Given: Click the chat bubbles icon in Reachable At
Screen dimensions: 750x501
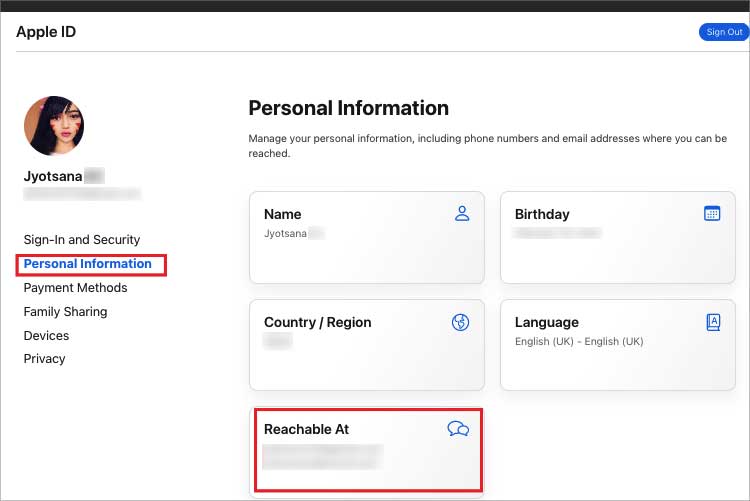Looking at the screenshot, I should click(458, 429).
